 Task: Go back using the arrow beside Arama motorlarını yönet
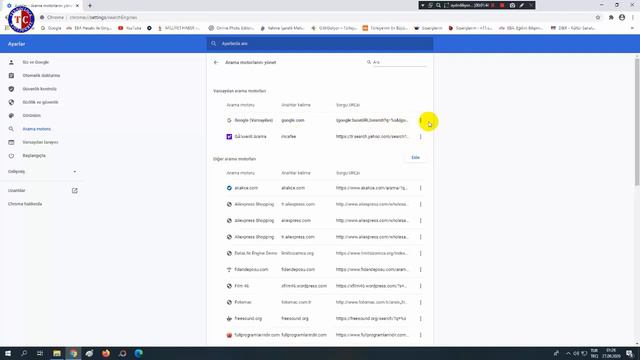pyautogui.click(x=216, y=62)
